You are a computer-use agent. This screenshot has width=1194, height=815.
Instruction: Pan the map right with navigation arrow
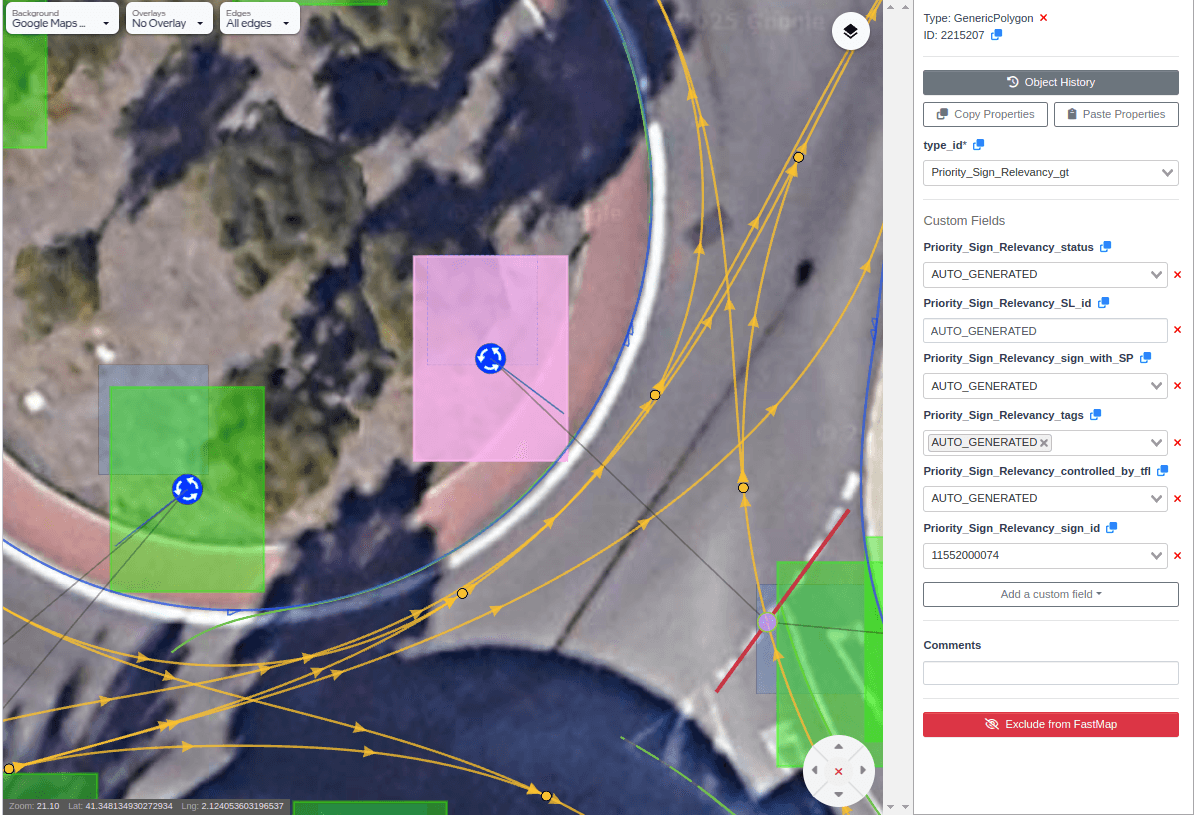pyautogui.click(x=863, y=771)
